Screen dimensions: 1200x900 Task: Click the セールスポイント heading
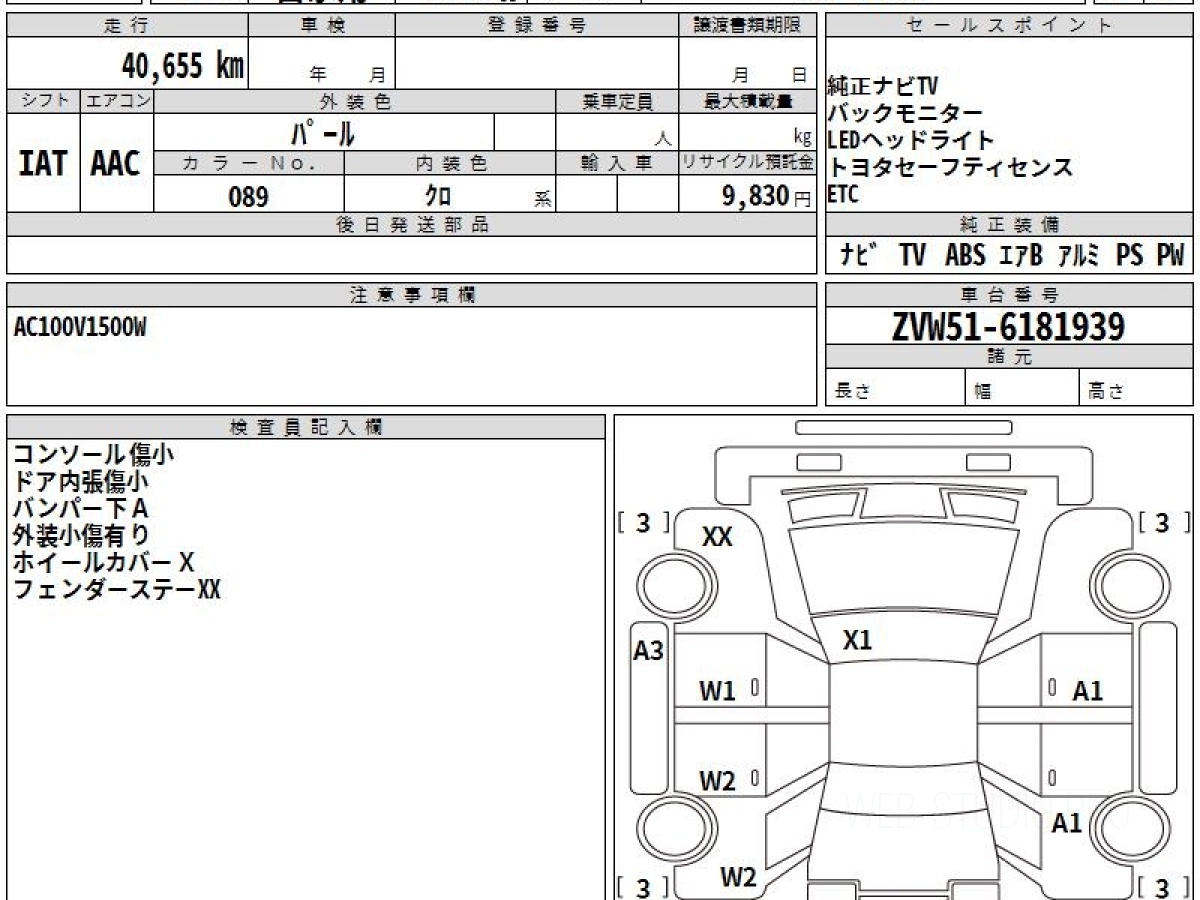tap(1009, 26)
